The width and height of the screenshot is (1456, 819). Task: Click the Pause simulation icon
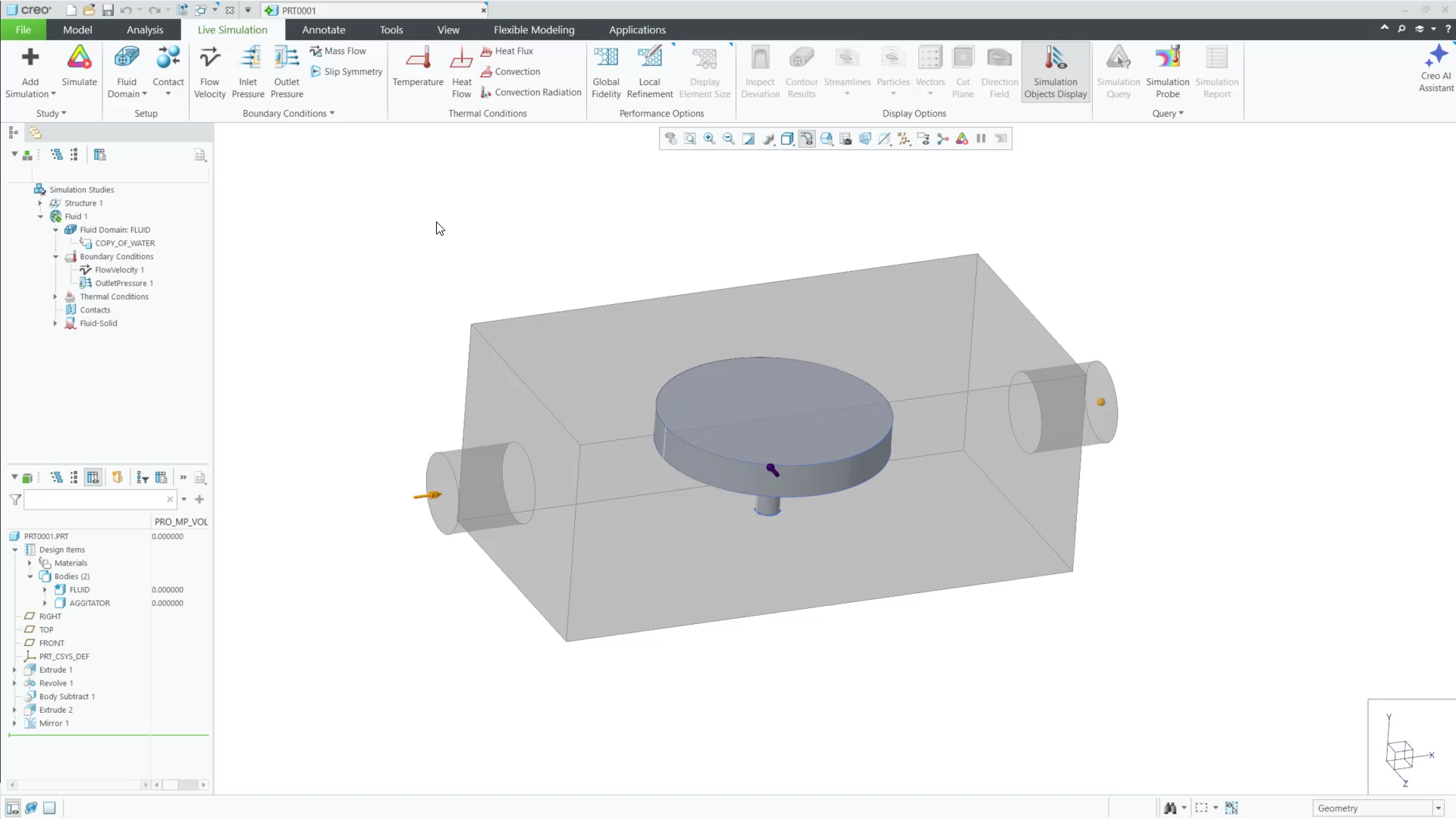(x=981, y=139)
